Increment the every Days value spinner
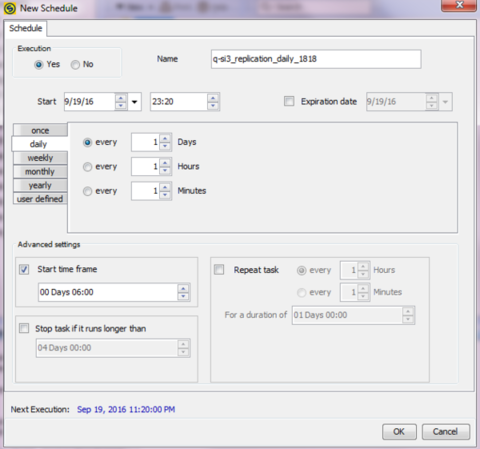480x449 pixels. click(165, 138)
